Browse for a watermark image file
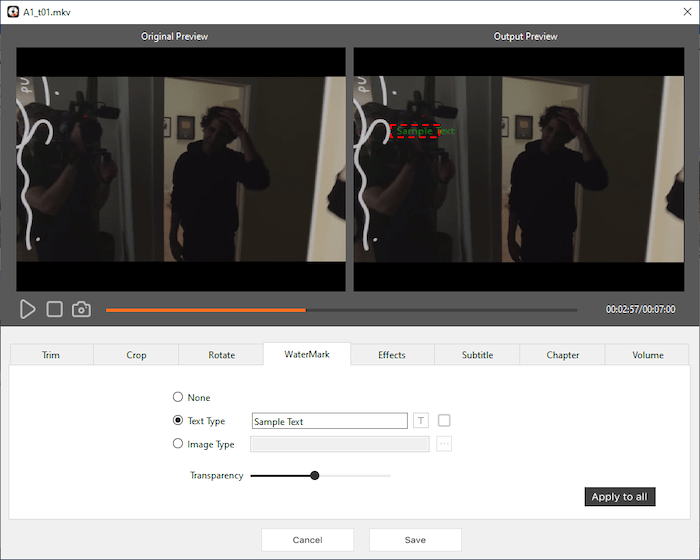Screen dimensions: 700x560 pos(444,444)
